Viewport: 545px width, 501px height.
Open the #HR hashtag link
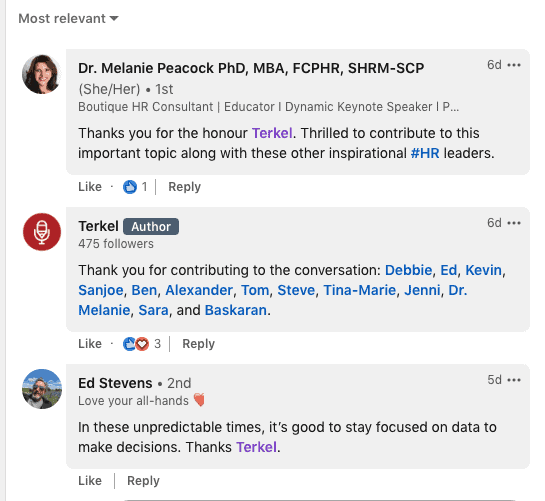tap(425, 153)
